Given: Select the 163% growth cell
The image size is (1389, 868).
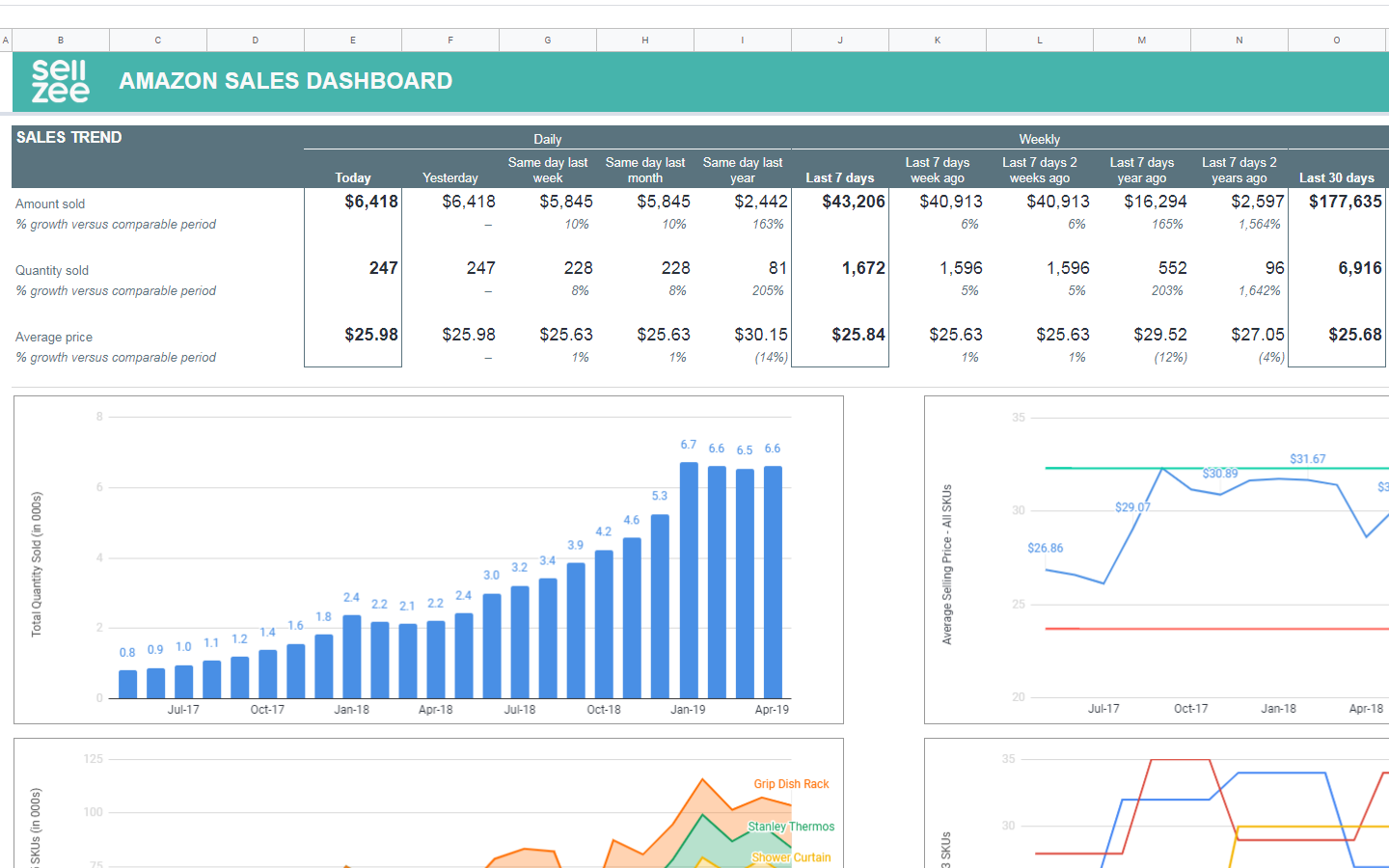Looking at the screenshot, I should point(768,224).
